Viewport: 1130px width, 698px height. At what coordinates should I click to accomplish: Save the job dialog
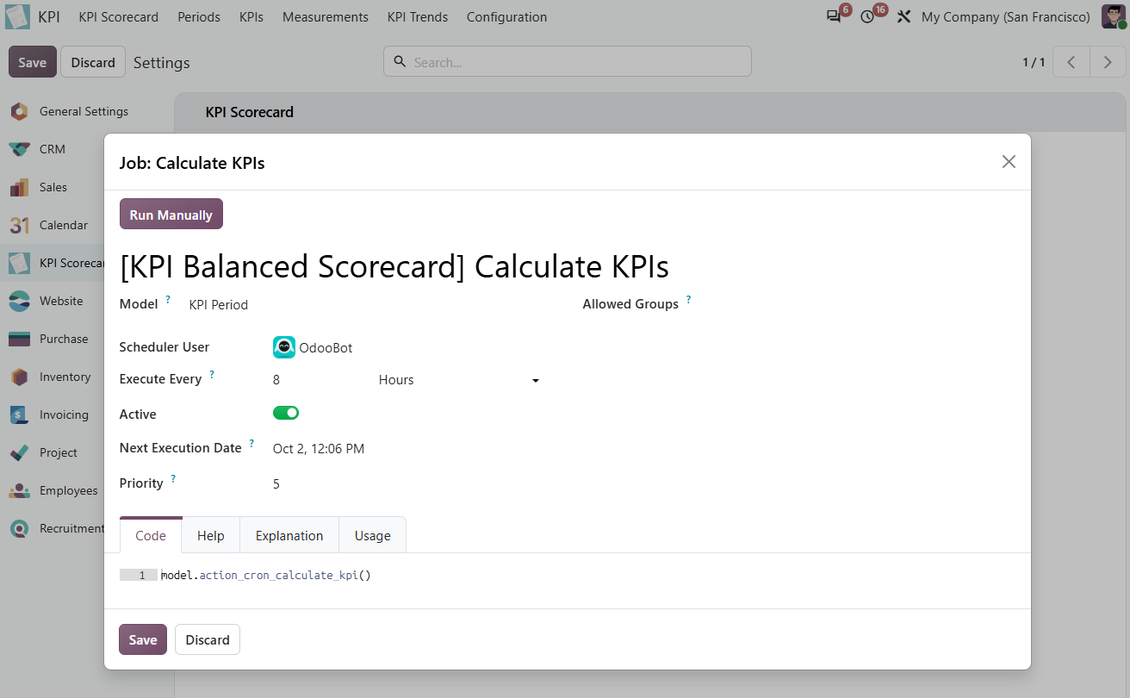point(143,640)
